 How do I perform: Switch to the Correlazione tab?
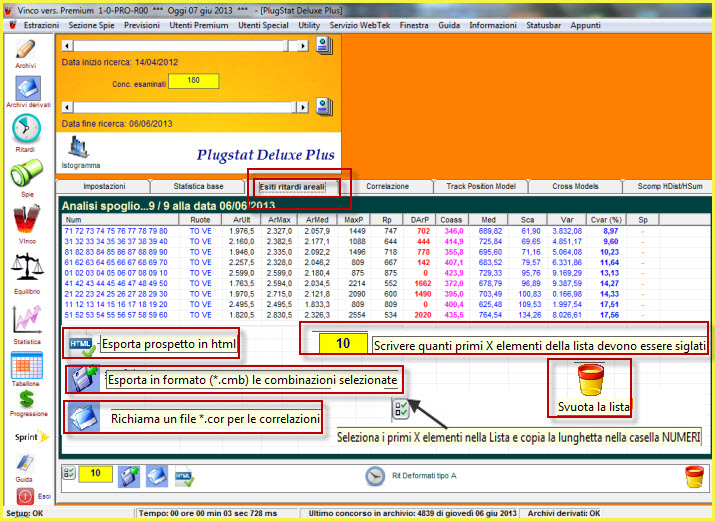click(387, 186)
